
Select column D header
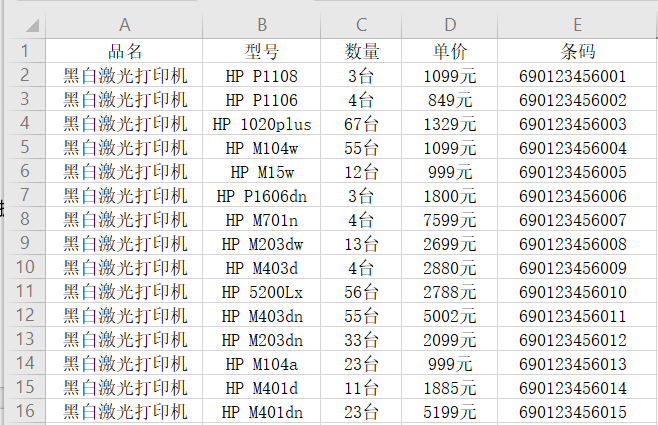[450, 25]
